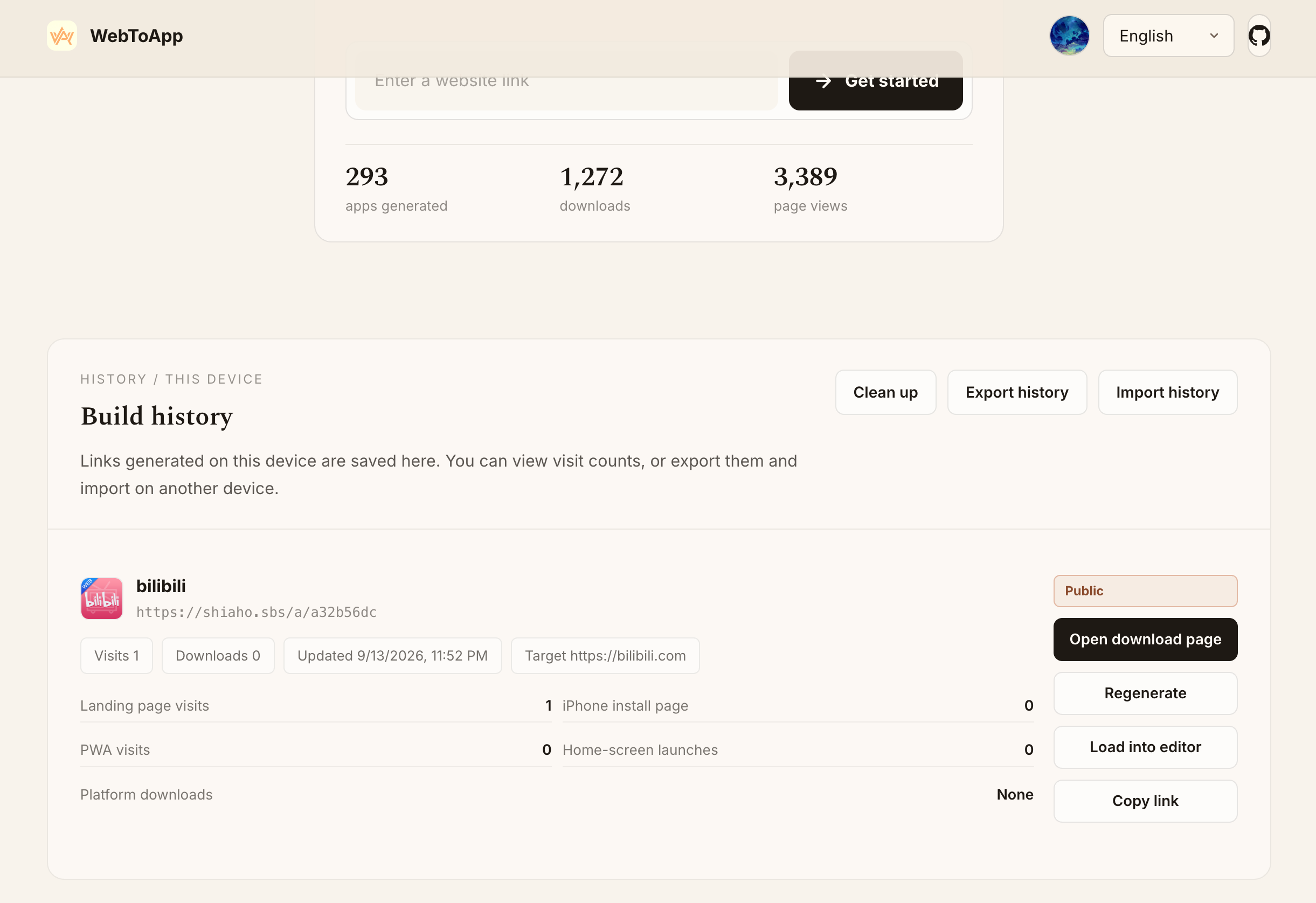The height and width of the screenshot is (903, 1316).
Task: Click the Visits 1 chip
Action: point(116,656)
